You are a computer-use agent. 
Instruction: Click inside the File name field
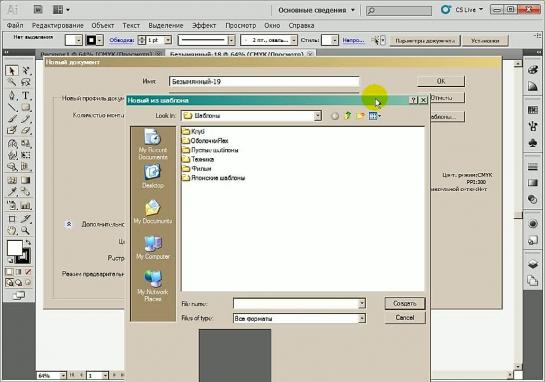point(296,303)
